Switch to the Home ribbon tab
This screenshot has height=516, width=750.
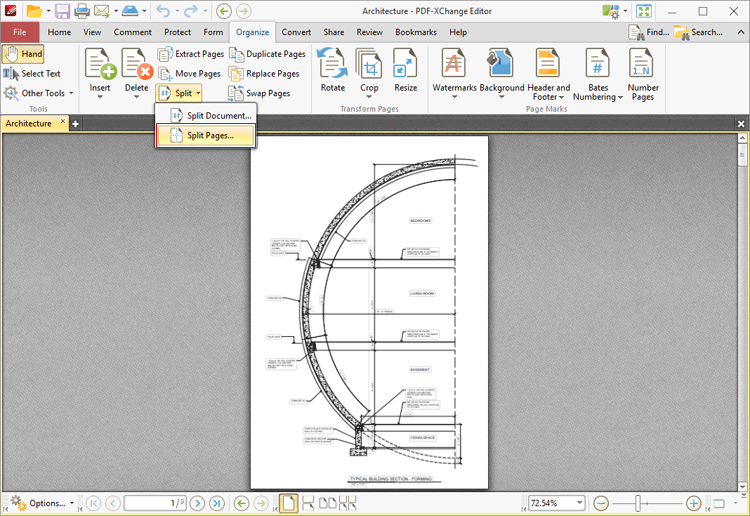59,32
